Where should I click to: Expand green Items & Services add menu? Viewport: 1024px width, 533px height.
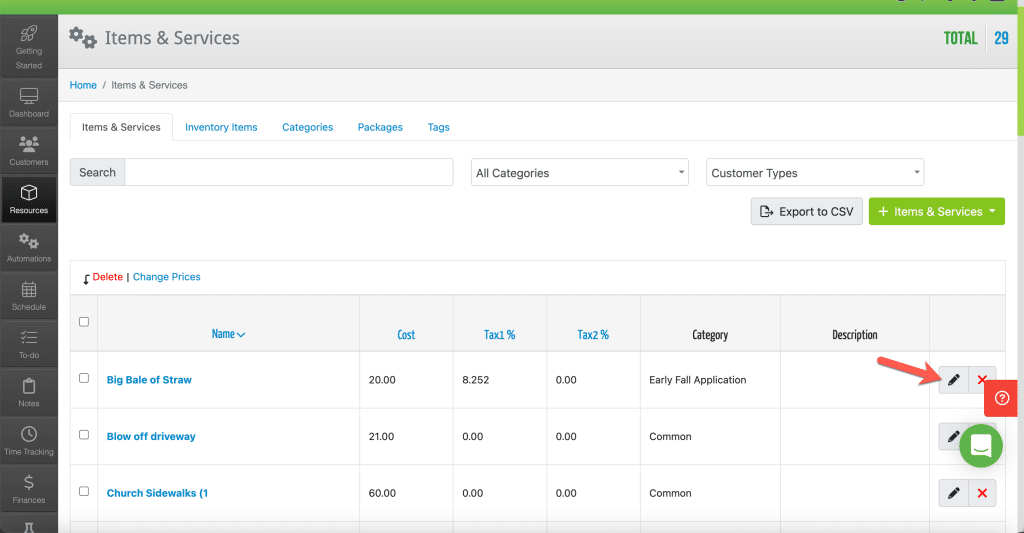tap(936, 212)
